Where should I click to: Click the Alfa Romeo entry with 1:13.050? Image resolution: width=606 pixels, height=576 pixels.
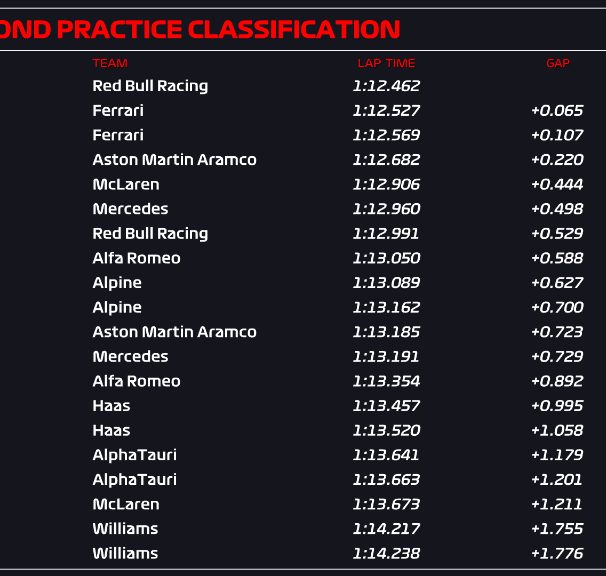136,258
